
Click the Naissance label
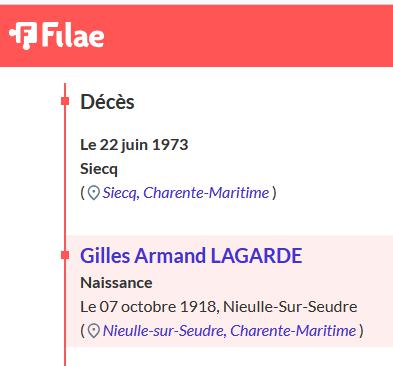[x=116, y=283]
